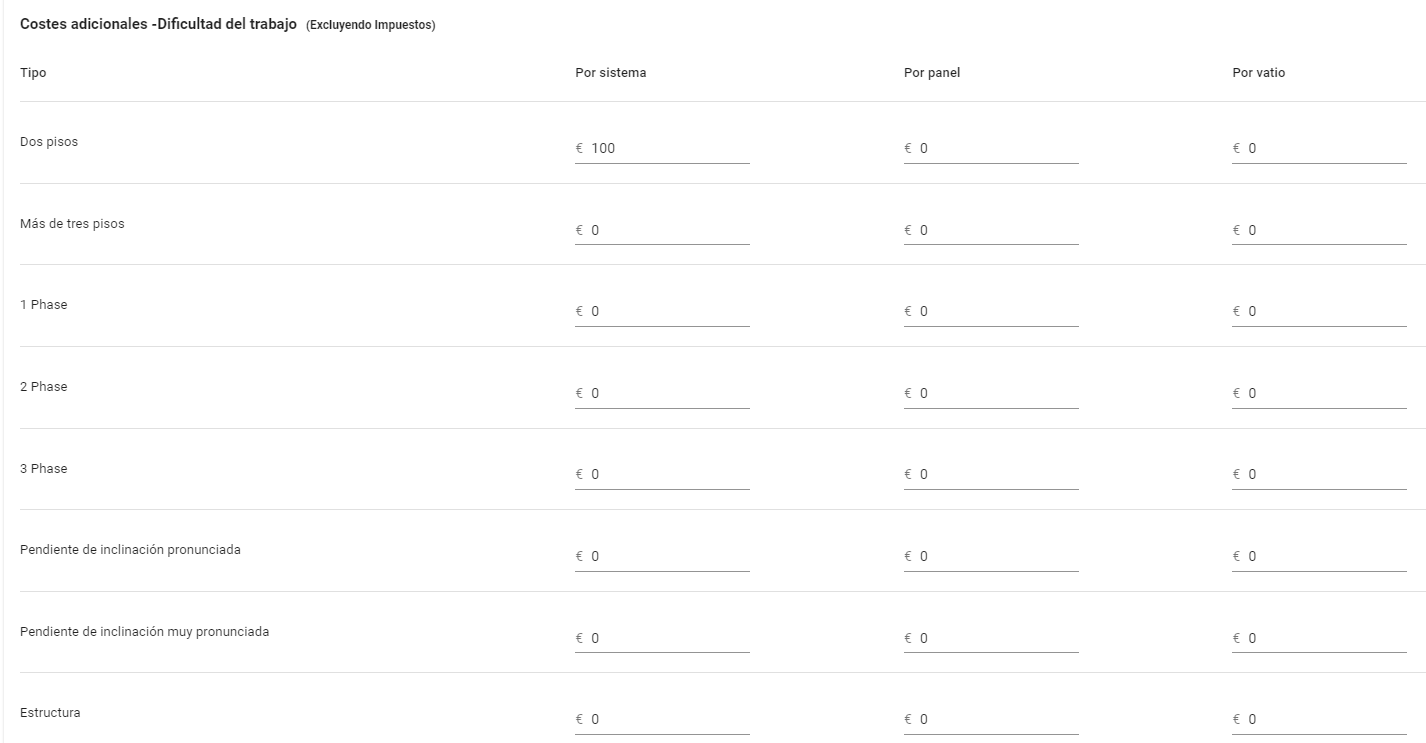Click the 1 Phase Por sistema input
The width and height of the screenshot is (1426, 743).
pos(662,311)
